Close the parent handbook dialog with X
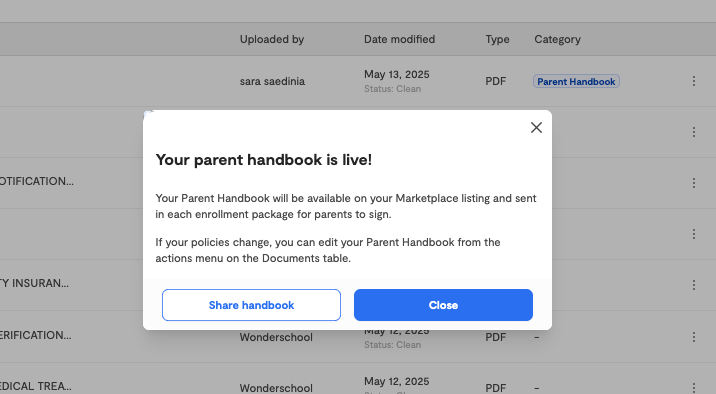 (x=536, y=127)
